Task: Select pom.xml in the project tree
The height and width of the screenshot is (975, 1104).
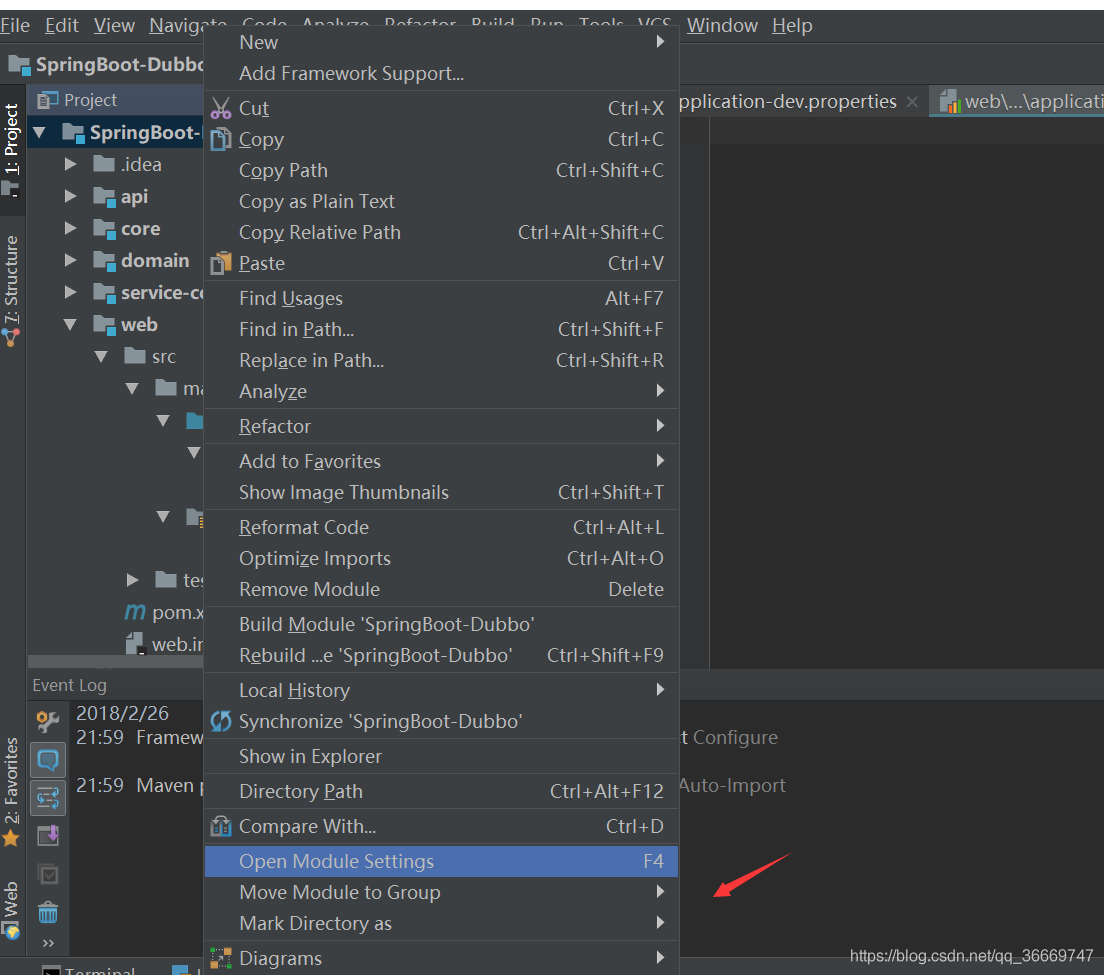Action: 170,612
